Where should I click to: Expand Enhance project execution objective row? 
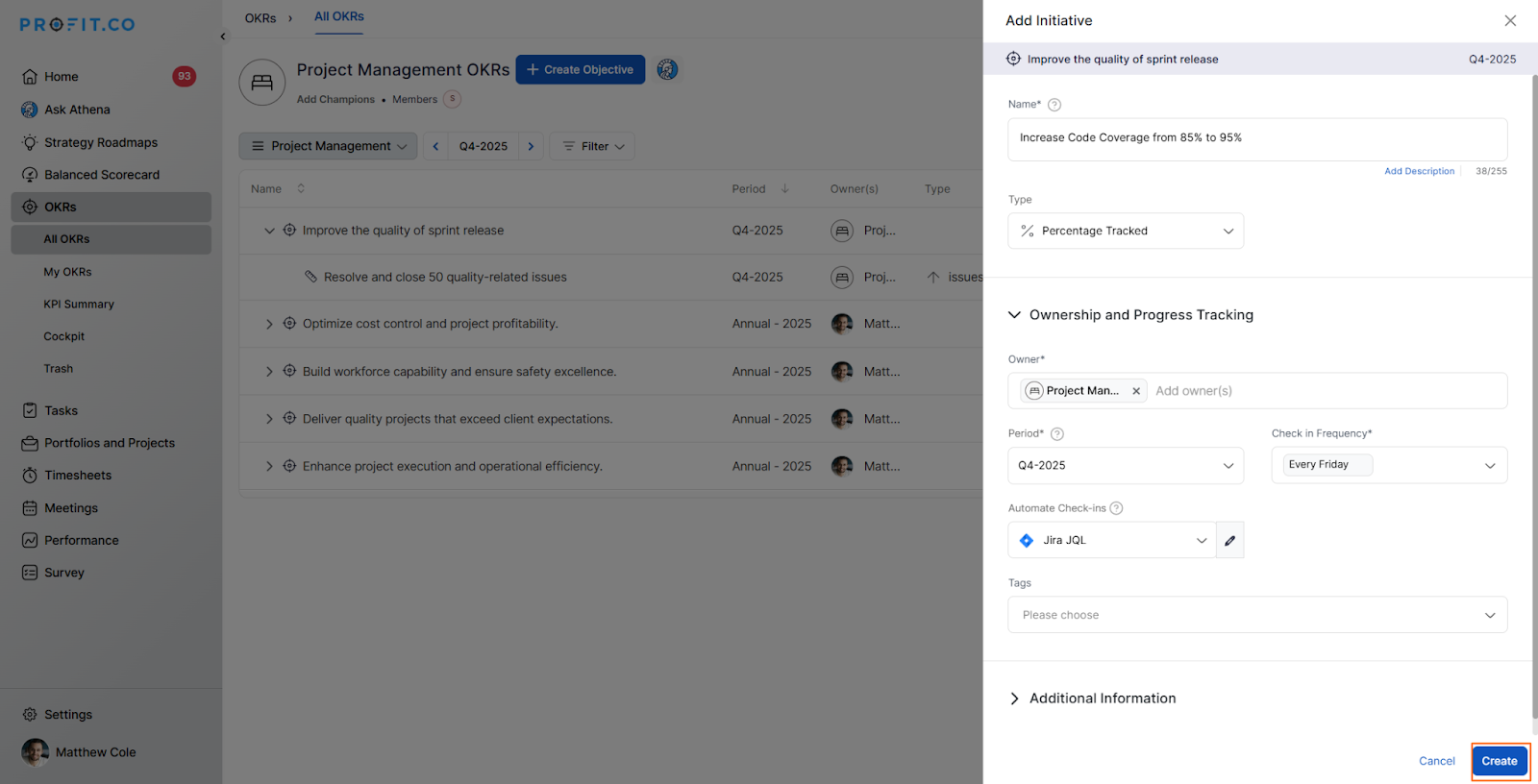[269, 466]
